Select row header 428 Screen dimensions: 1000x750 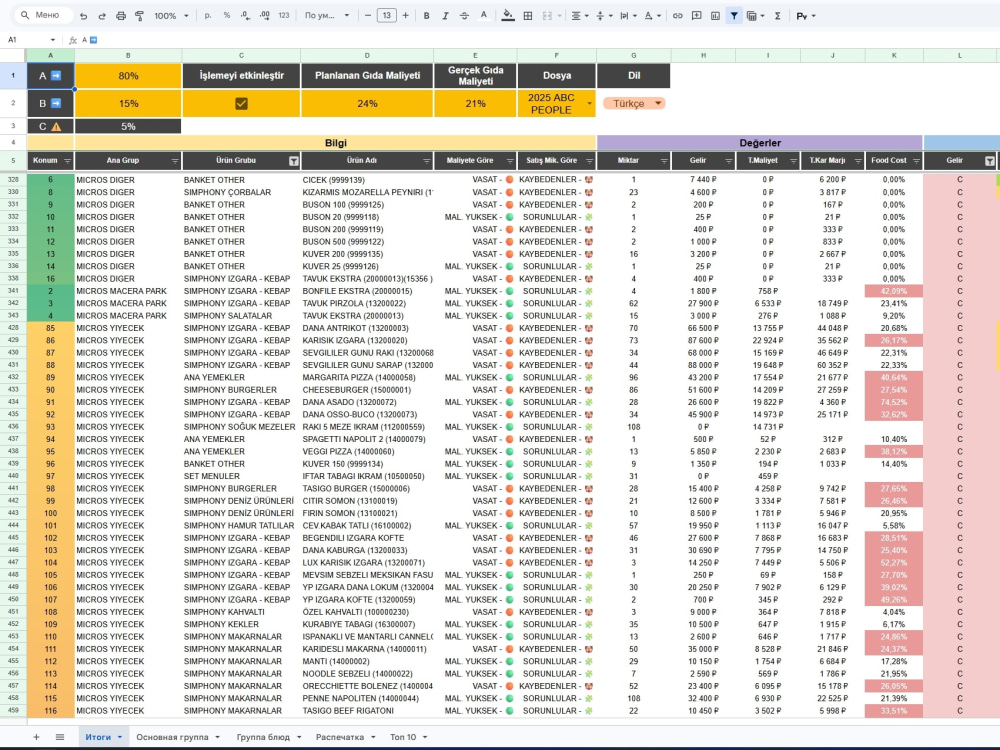[13, 328]
